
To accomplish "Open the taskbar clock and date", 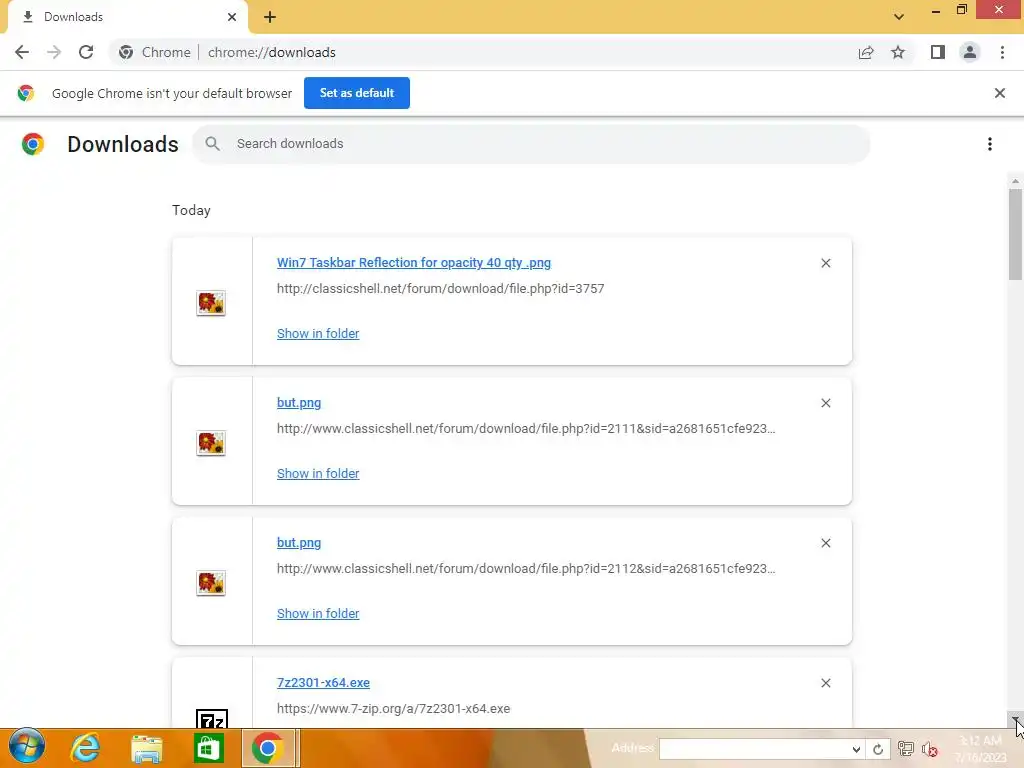I will tap(980, 749).
